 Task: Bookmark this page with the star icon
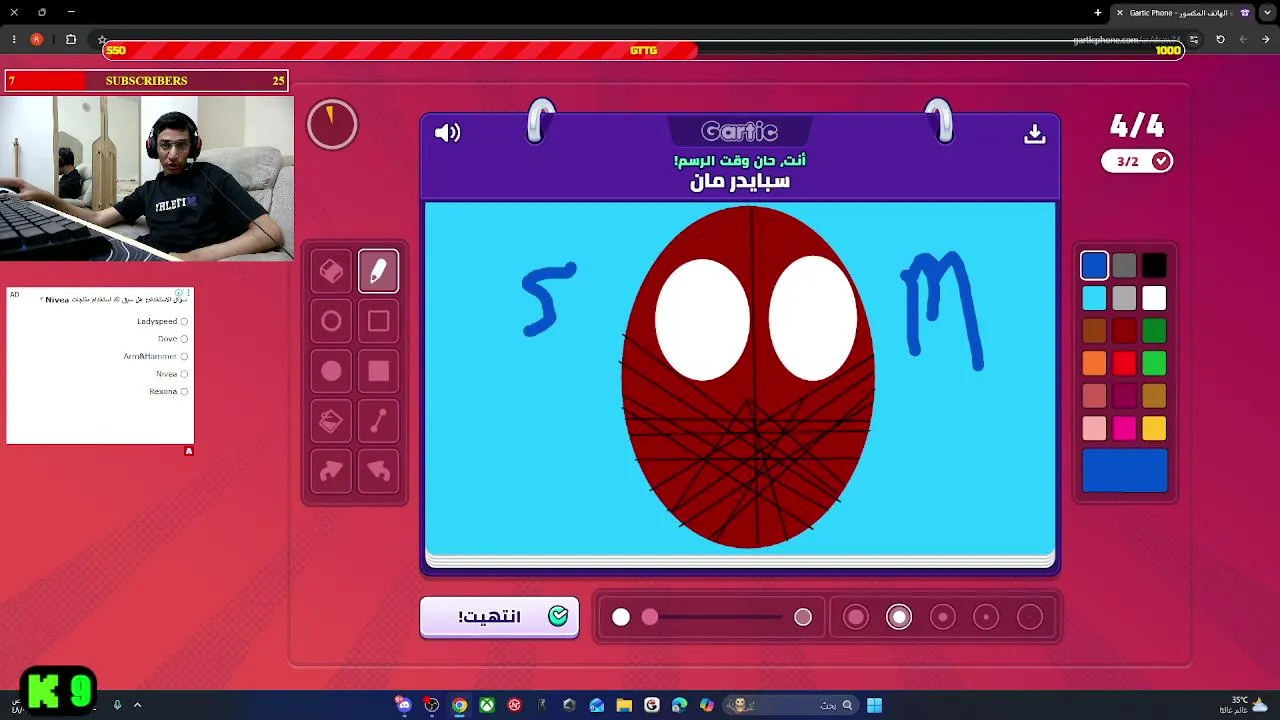pyautogui.click(x=102, y=40)
